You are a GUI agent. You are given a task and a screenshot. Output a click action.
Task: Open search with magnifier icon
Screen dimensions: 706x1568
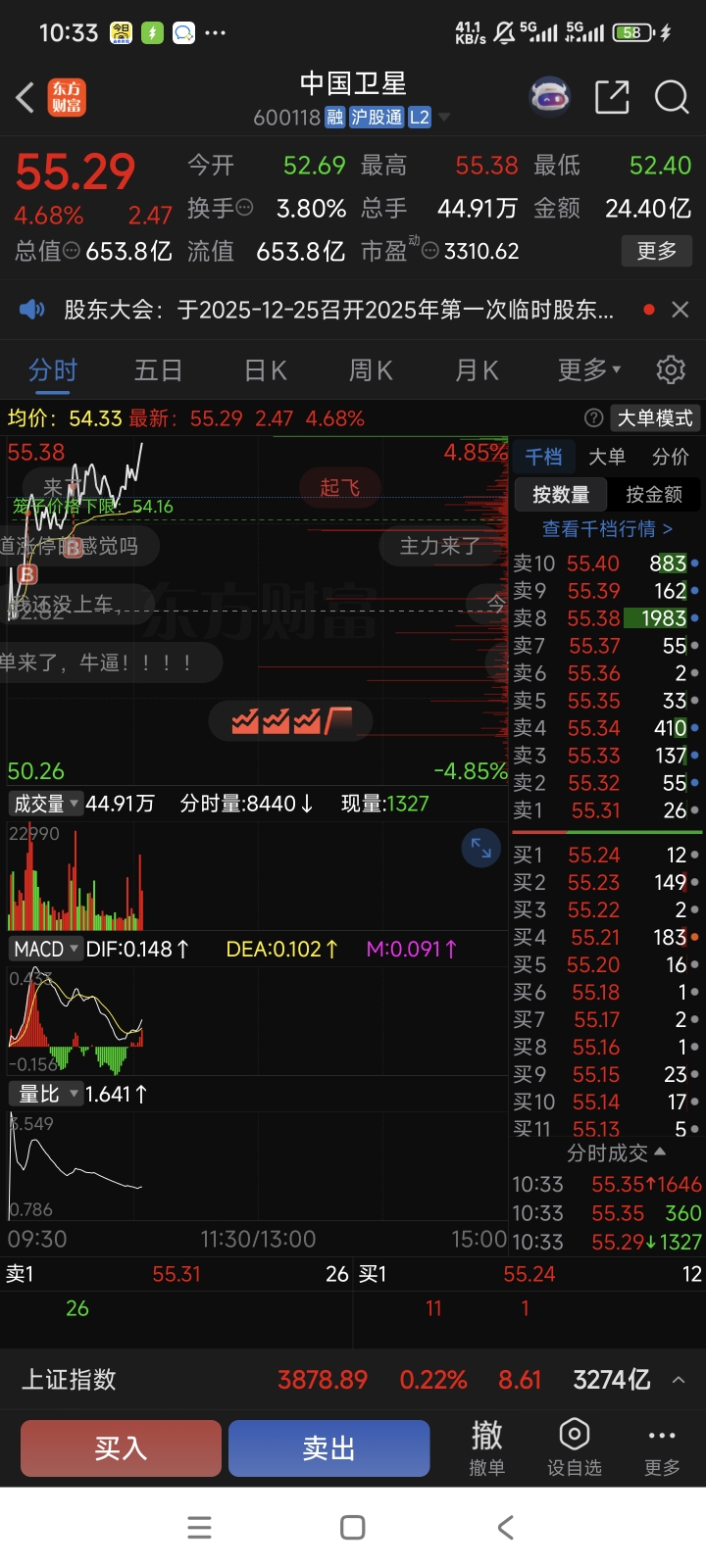coord(672,97)
